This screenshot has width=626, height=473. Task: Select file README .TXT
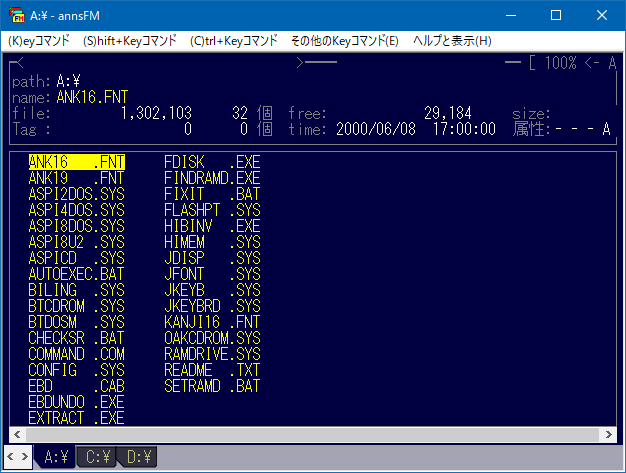pyautogui.click(x=212, y=370)
